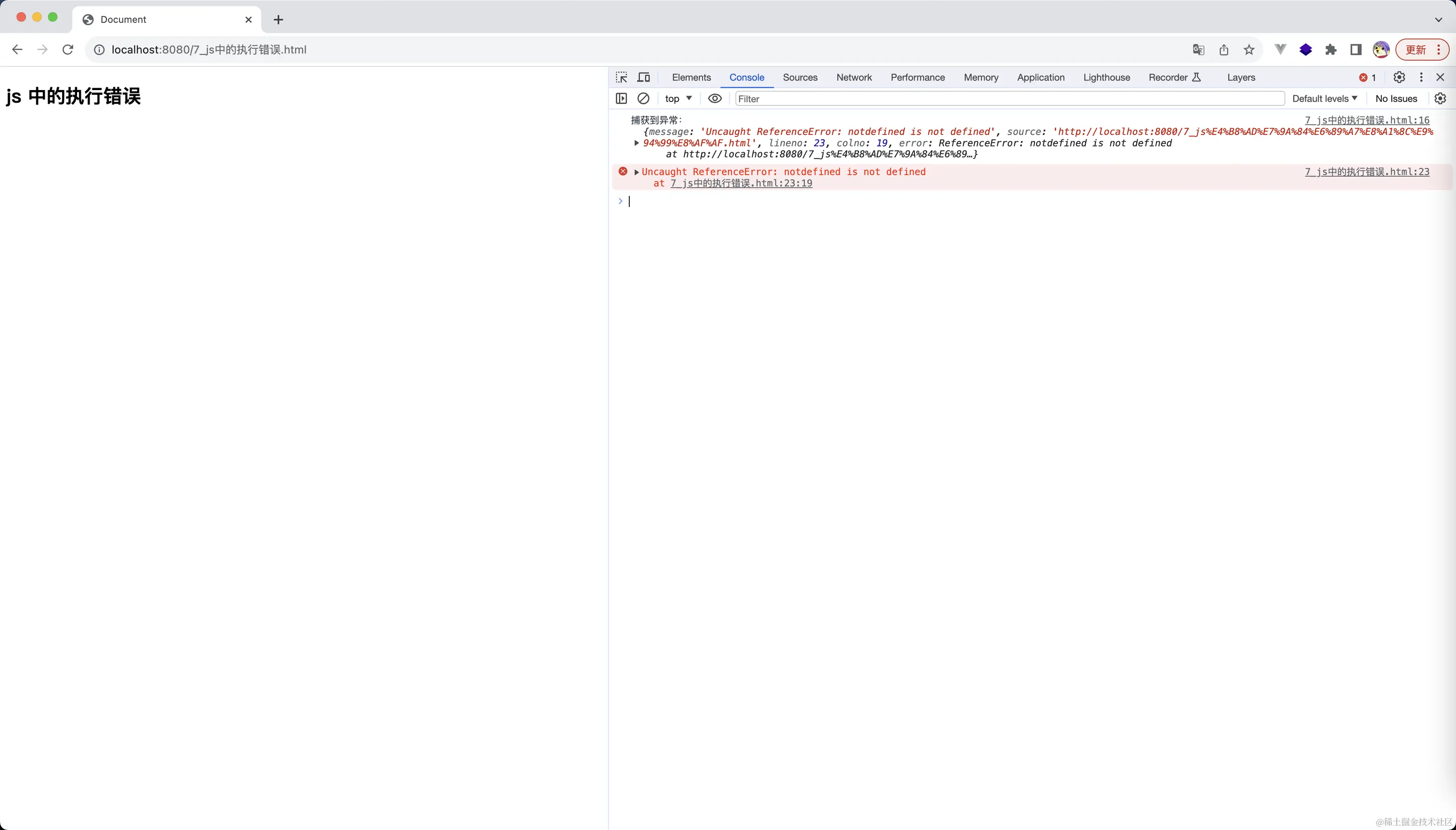Viewport: 1456px width, 830px height.
Task: Click the error count badge
Action: (x=1365, y=77)
